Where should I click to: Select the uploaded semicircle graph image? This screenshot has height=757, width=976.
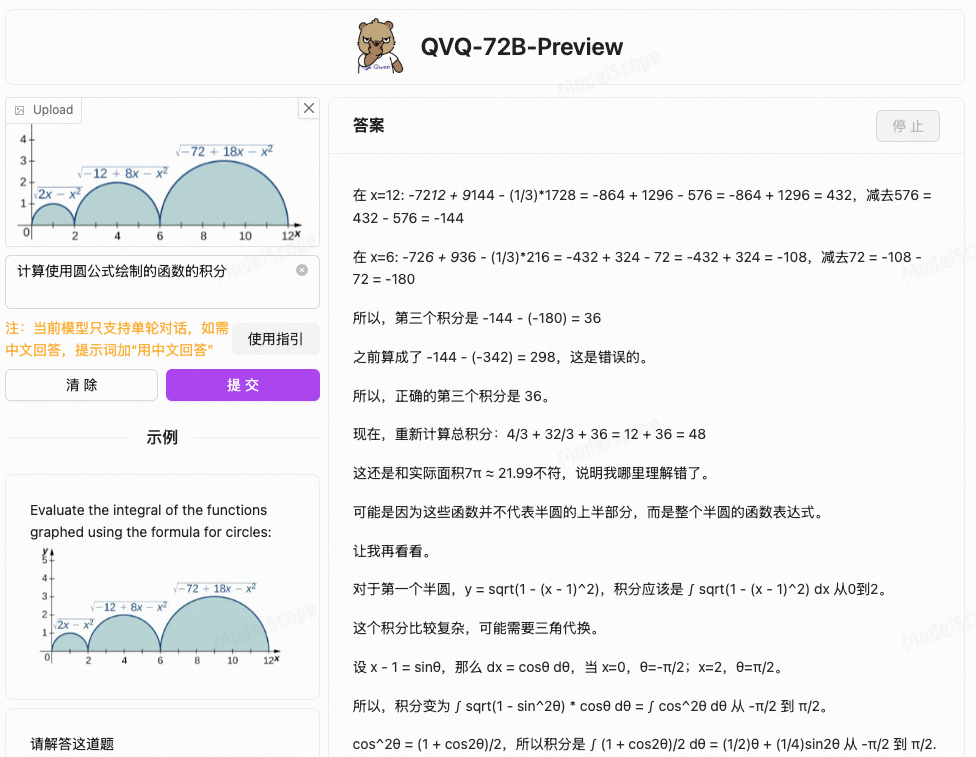coord(162,184)
